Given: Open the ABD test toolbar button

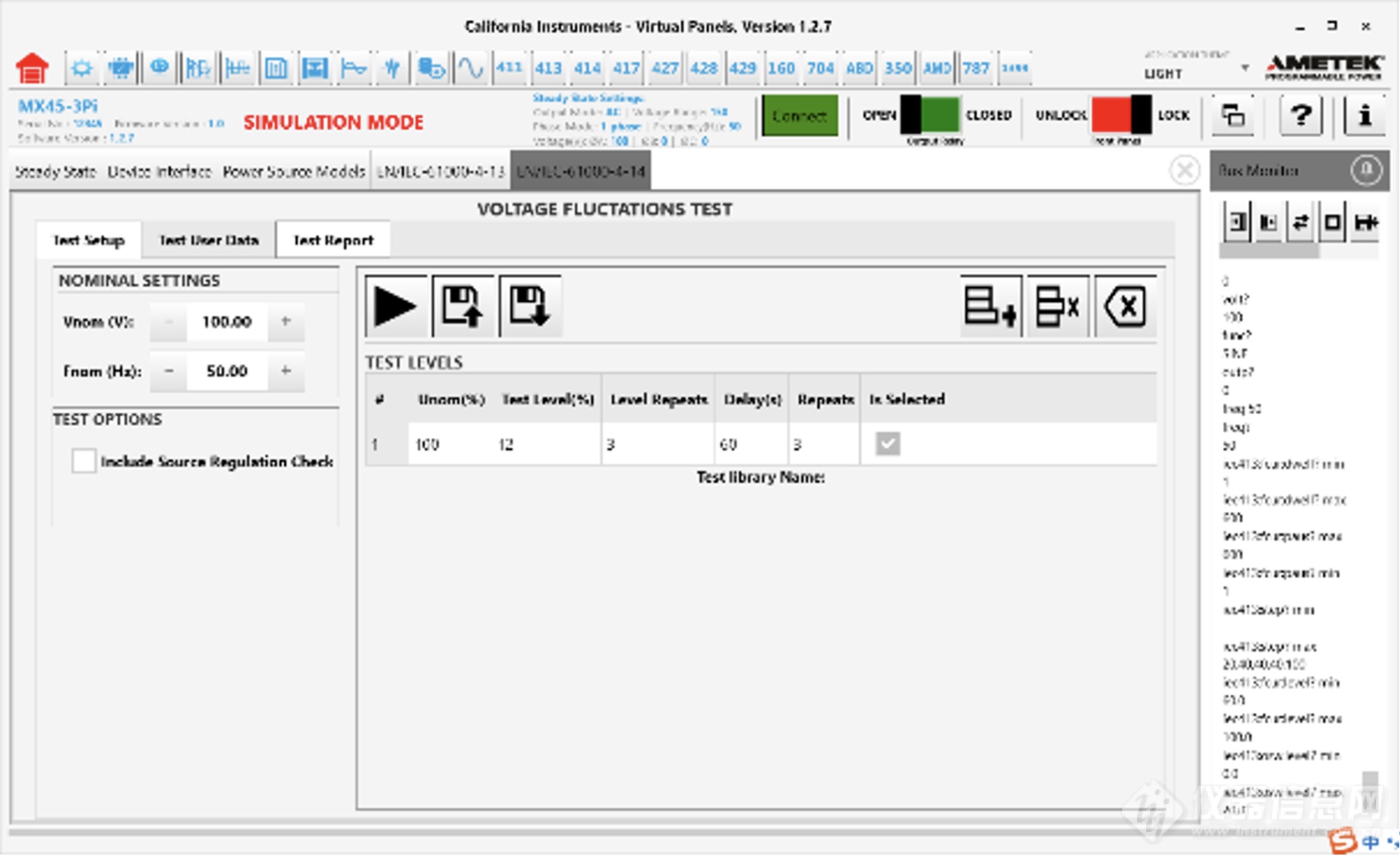Looking at the screenshot, I should 859,69.
